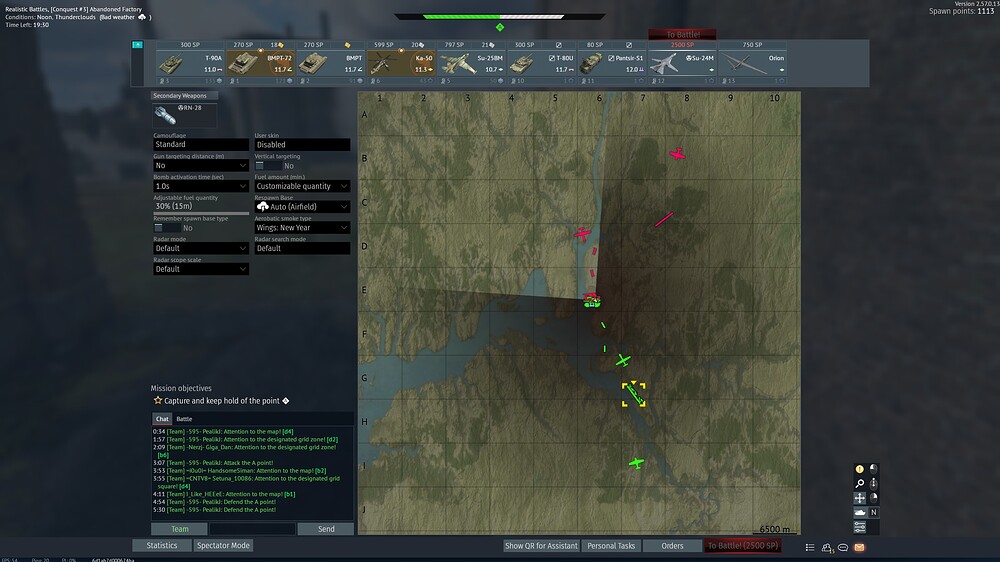Select the BMPT-72 vehicle card
Screen dimensions: 1000x562
(260, 63)
